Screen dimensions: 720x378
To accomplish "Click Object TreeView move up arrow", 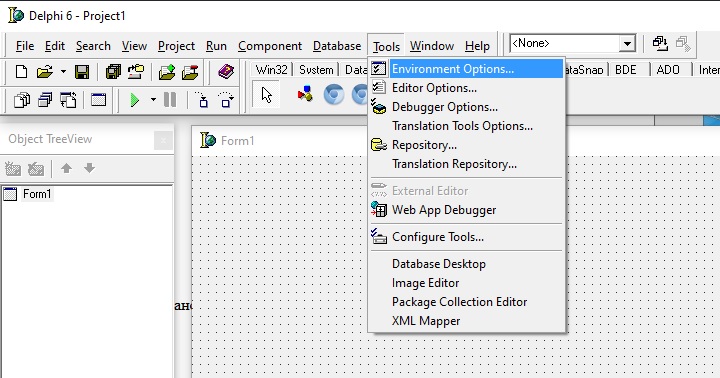I will (x=66, y=168).
